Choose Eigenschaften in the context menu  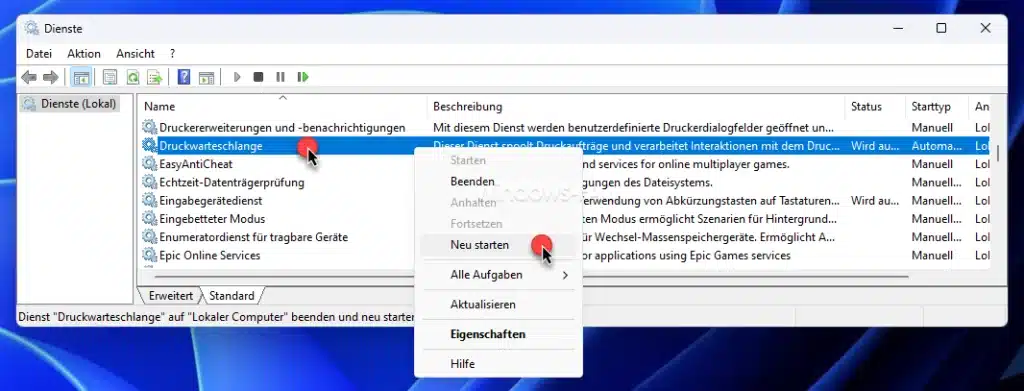point(498,334)
